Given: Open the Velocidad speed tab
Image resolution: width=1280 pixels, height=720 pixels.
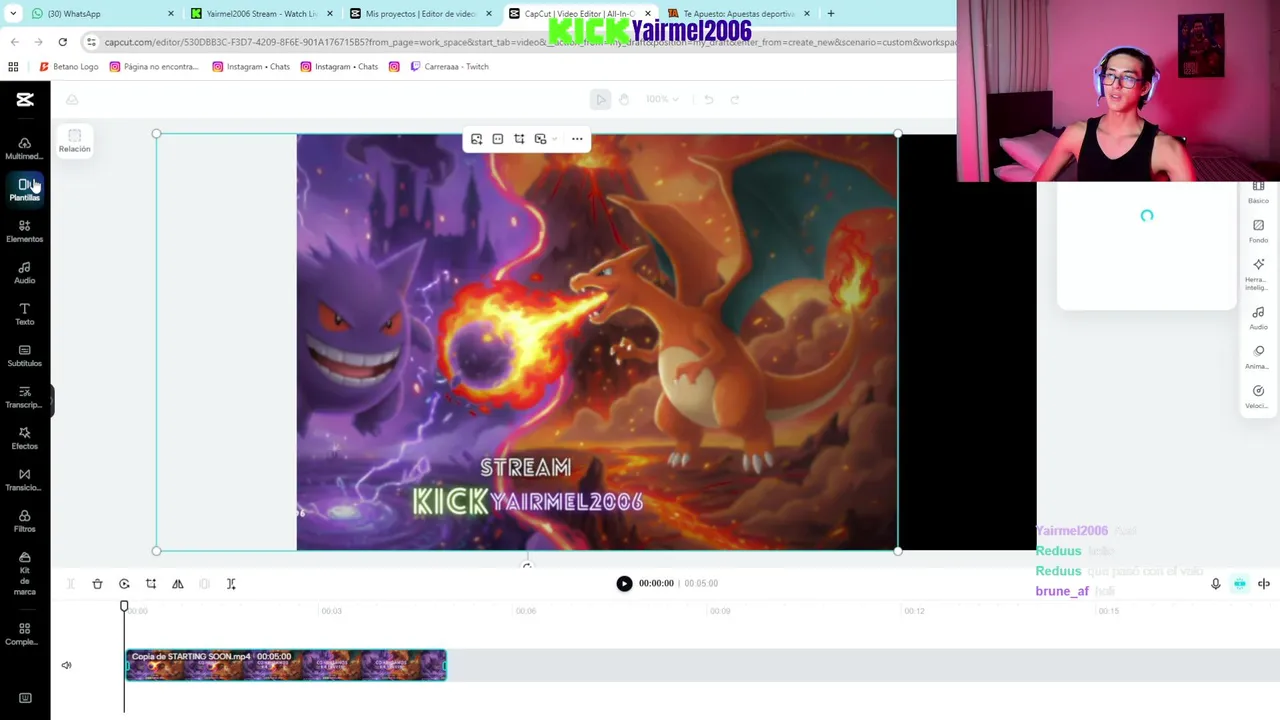Looking at the screenshot, I should pyautogui.click(x=1258, y=397).
